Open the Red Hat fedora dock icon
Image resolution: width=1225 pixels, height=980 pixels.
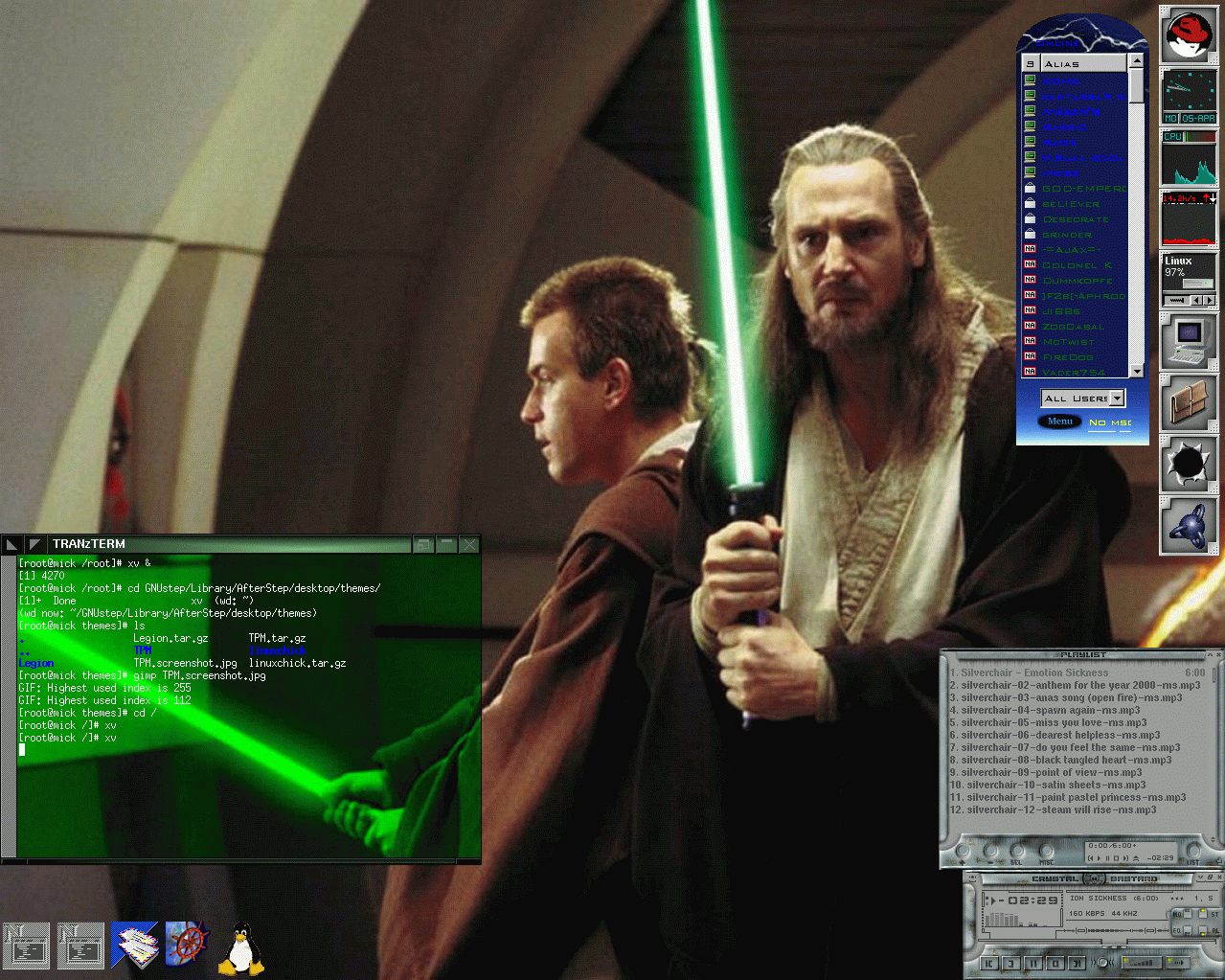[1189, 34]
